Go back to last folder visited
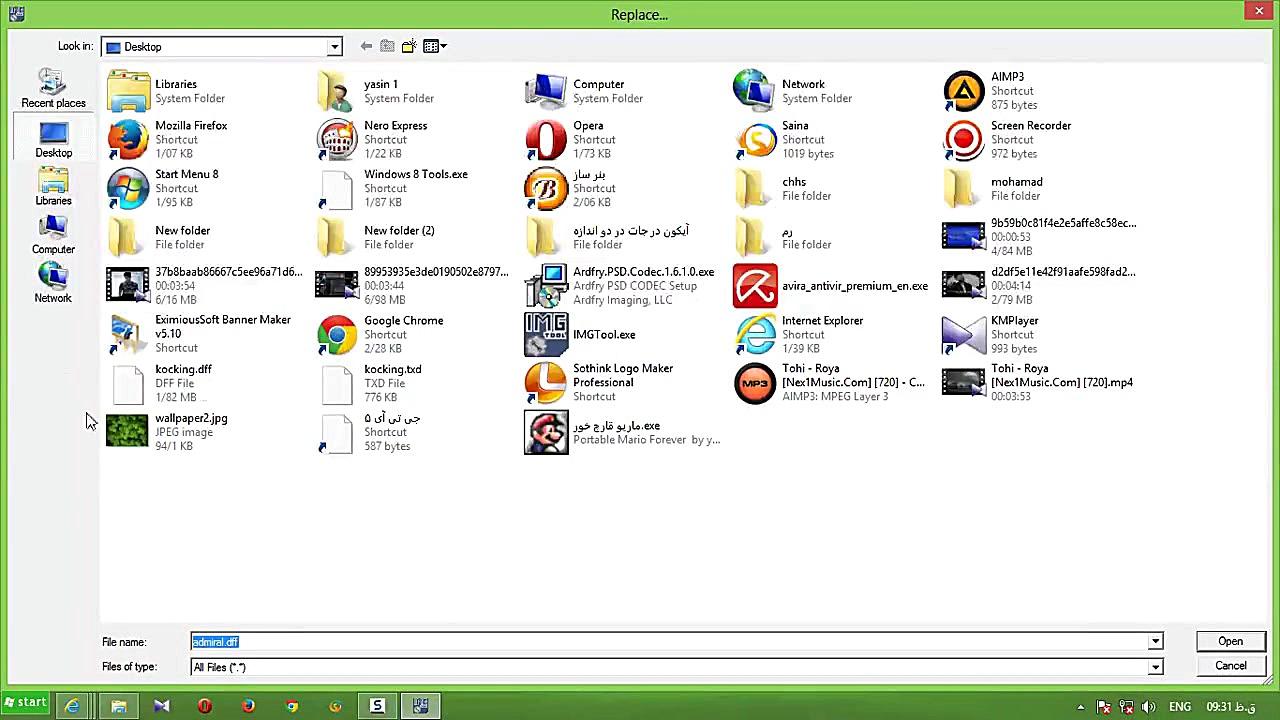 (x=366, y=46)
